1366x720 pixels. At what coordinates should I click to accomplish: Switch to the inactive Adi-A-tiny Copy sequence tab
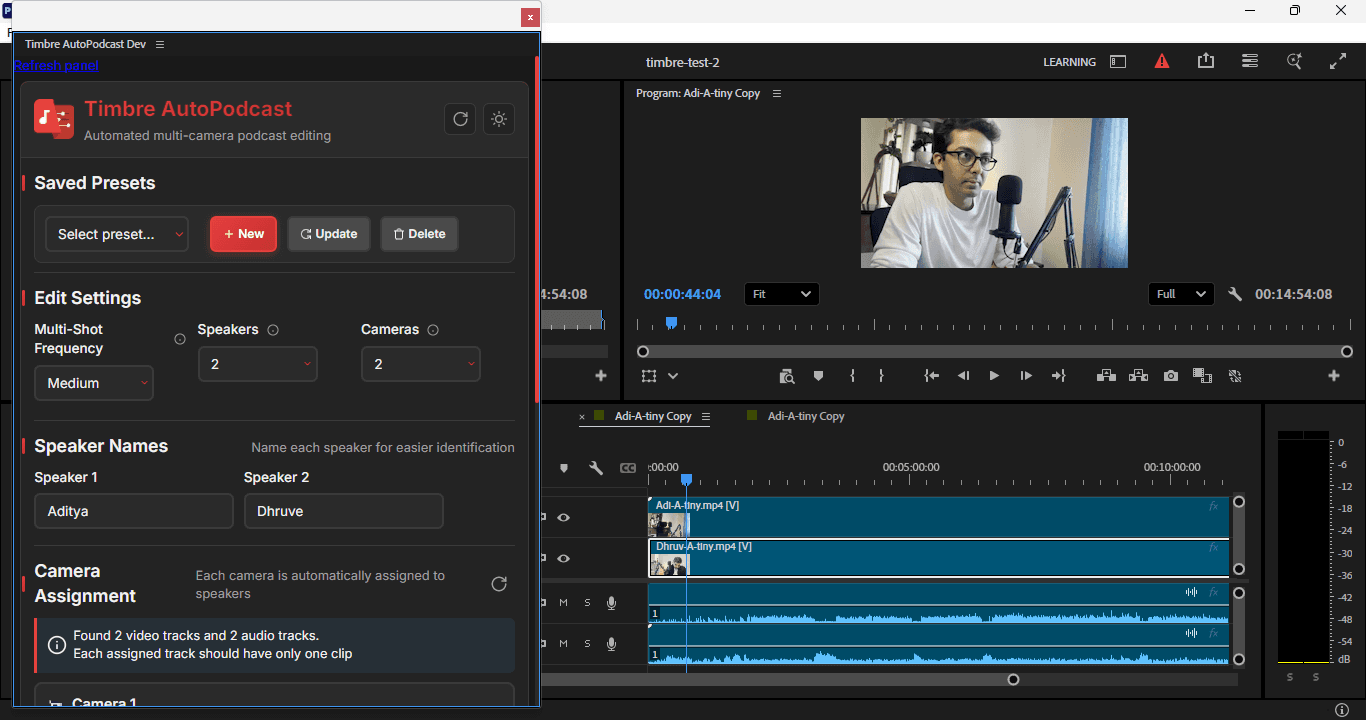(805, 416)
